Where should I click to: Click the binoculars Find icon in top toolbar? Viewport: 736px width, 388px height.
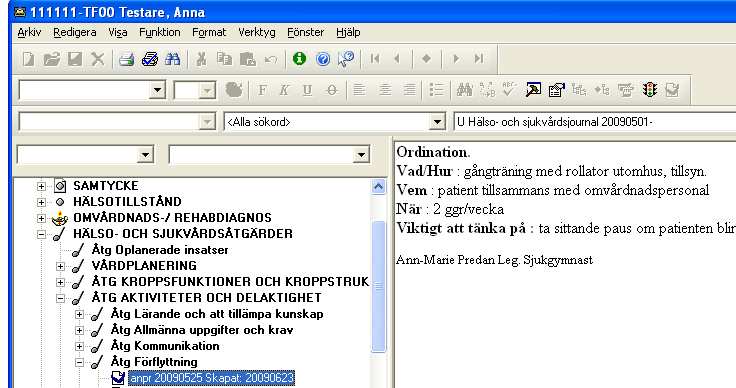point(172,59)
